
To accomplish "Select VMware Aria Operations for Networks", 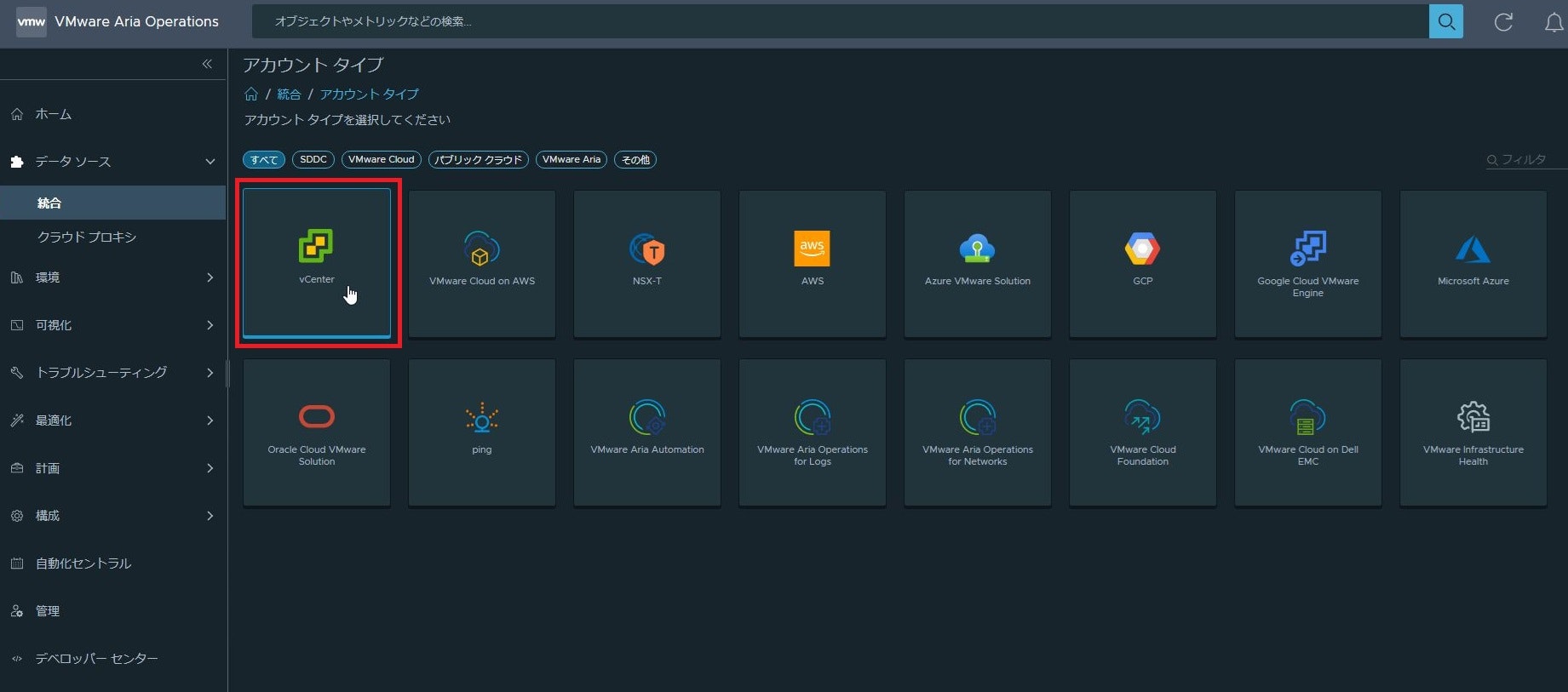I will click(x=978, y=432).
